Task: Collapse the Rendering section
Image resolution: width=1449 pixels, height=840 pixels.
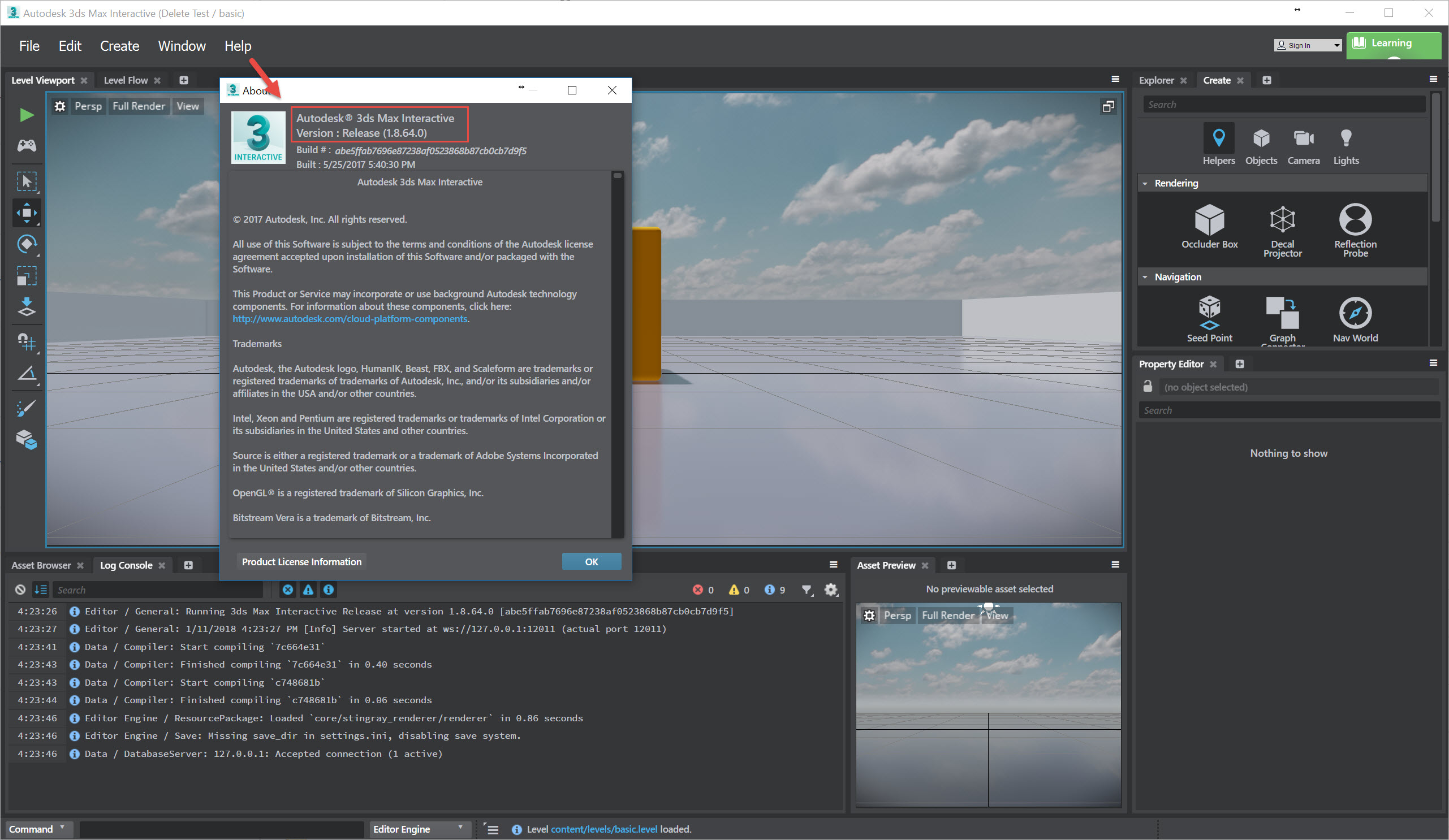Action: (x=1145, y=183)
